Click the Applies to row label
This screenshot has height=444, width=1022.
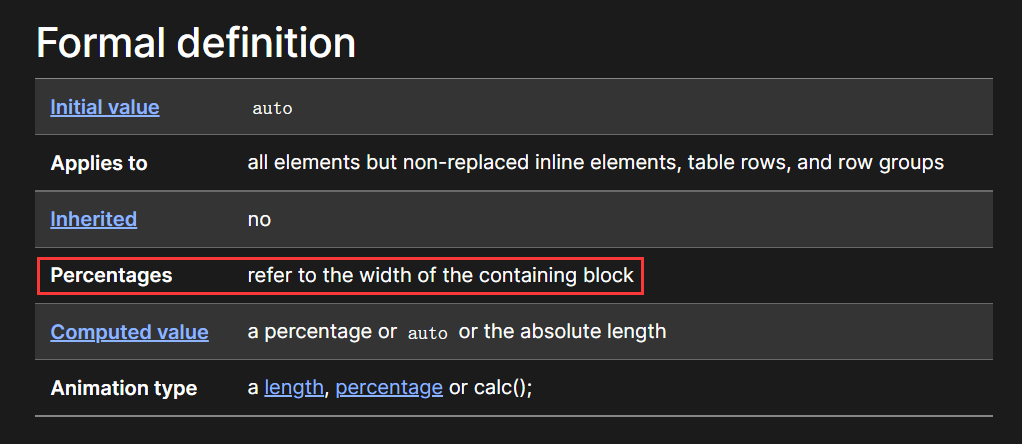click(x=99, y=163)
